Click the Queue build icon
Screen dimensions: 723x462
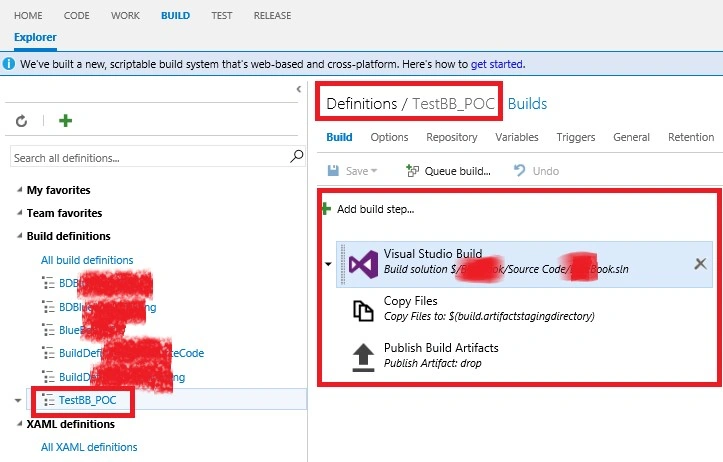(412, 171)
